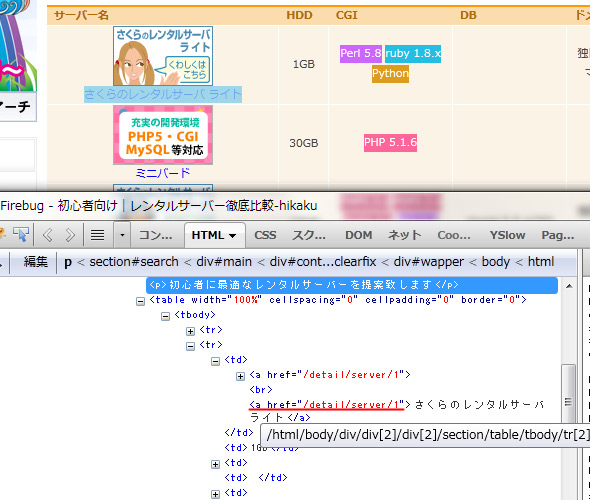Select div#cont...clearfix in the breadcrumb
Screen dimensions: 590x500
click(323, 261)
